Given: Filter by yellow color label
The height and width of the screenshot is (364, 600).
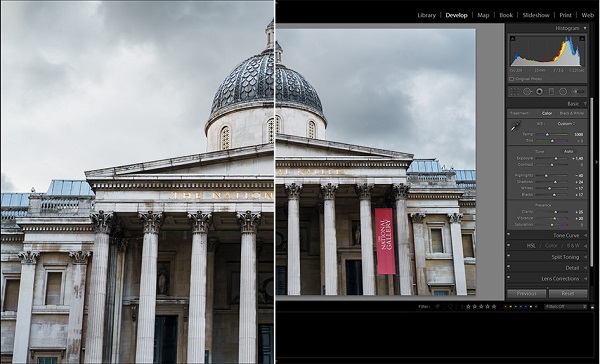Looking at the screenshot, I should [x=511, y=307].
